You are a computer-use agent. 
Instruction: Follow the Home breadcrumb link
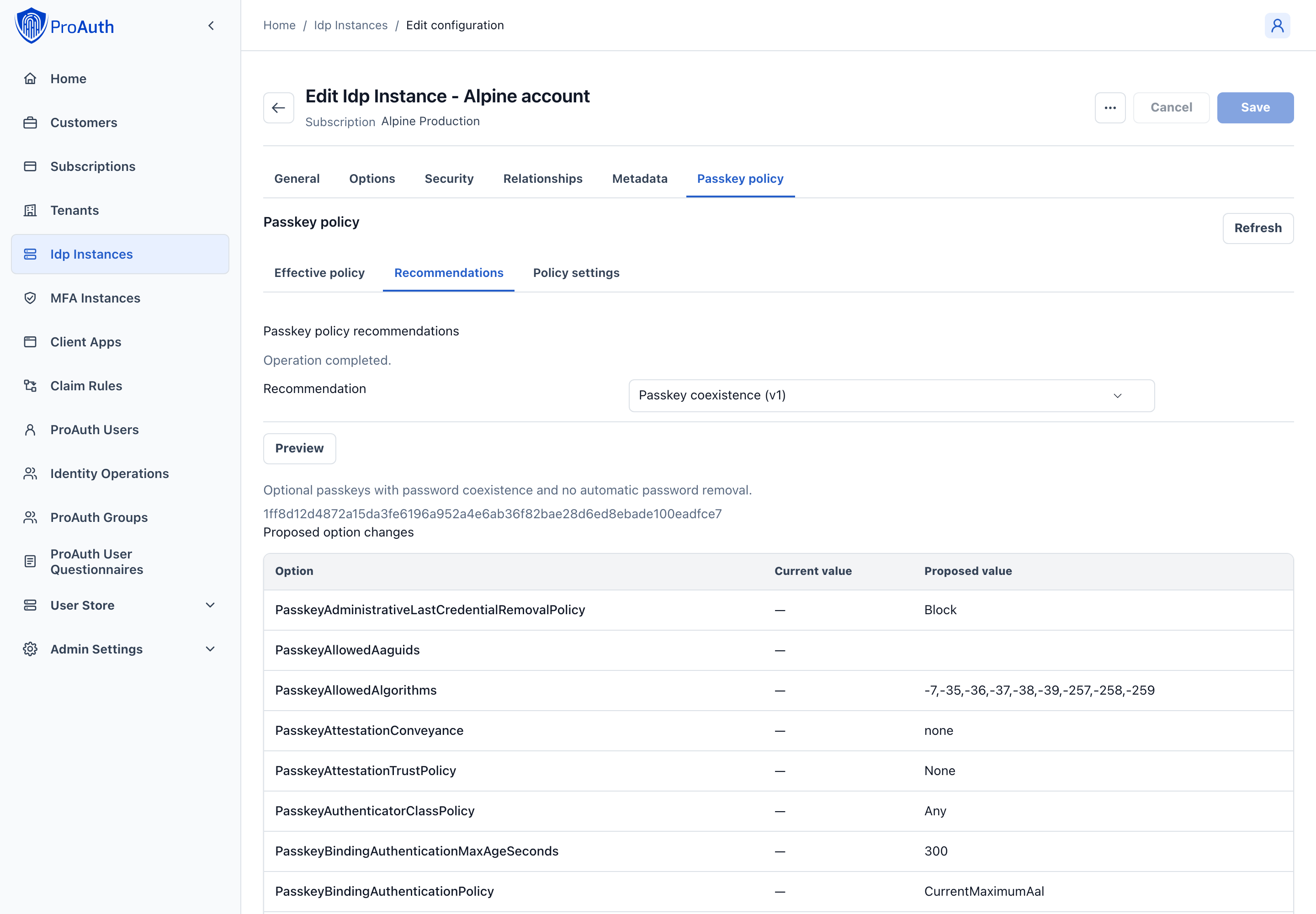[x=280, y=25]
